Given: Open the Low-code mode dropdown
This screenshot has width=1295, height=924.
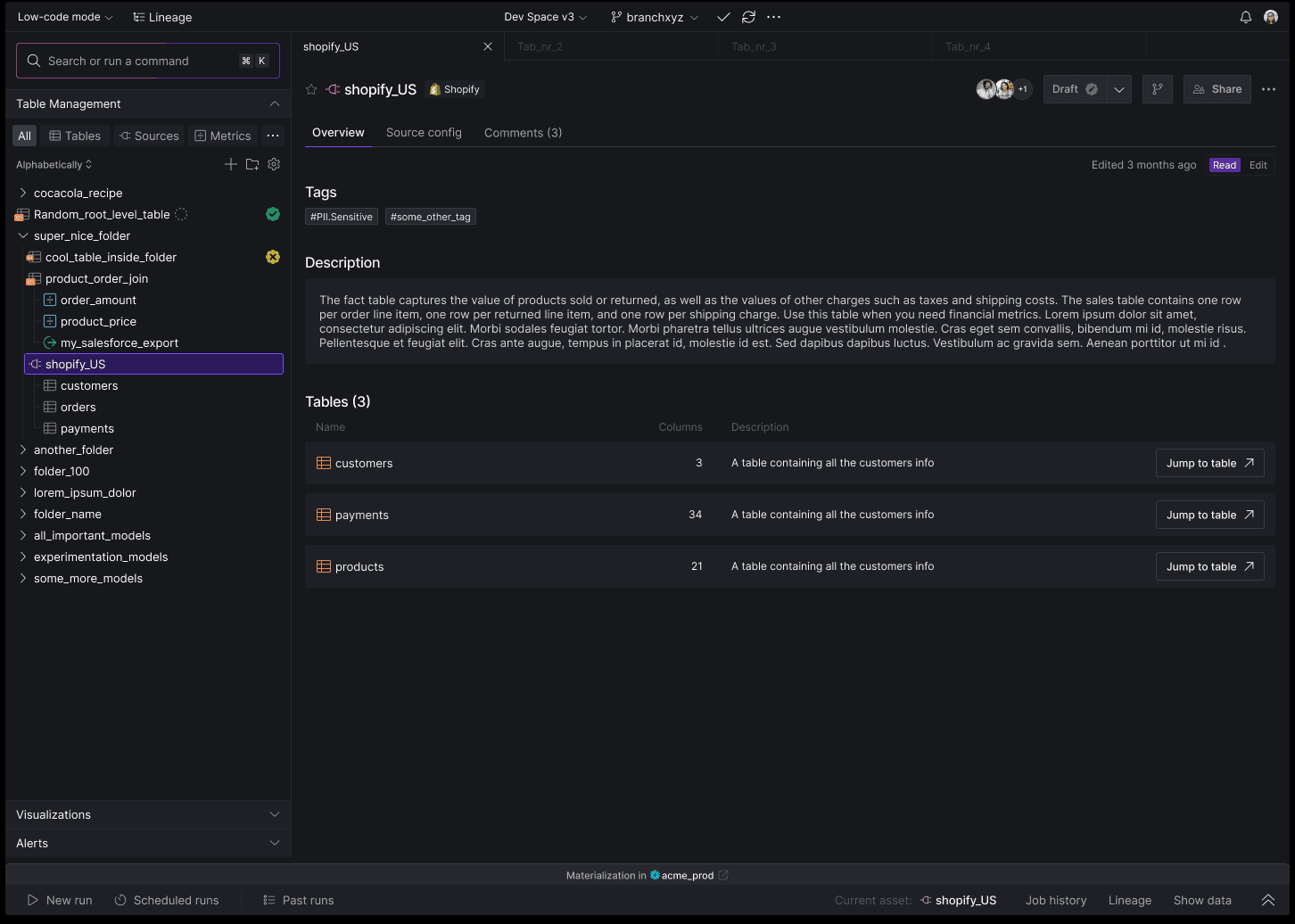Looking at the screenshot, I should pos(65,17).
